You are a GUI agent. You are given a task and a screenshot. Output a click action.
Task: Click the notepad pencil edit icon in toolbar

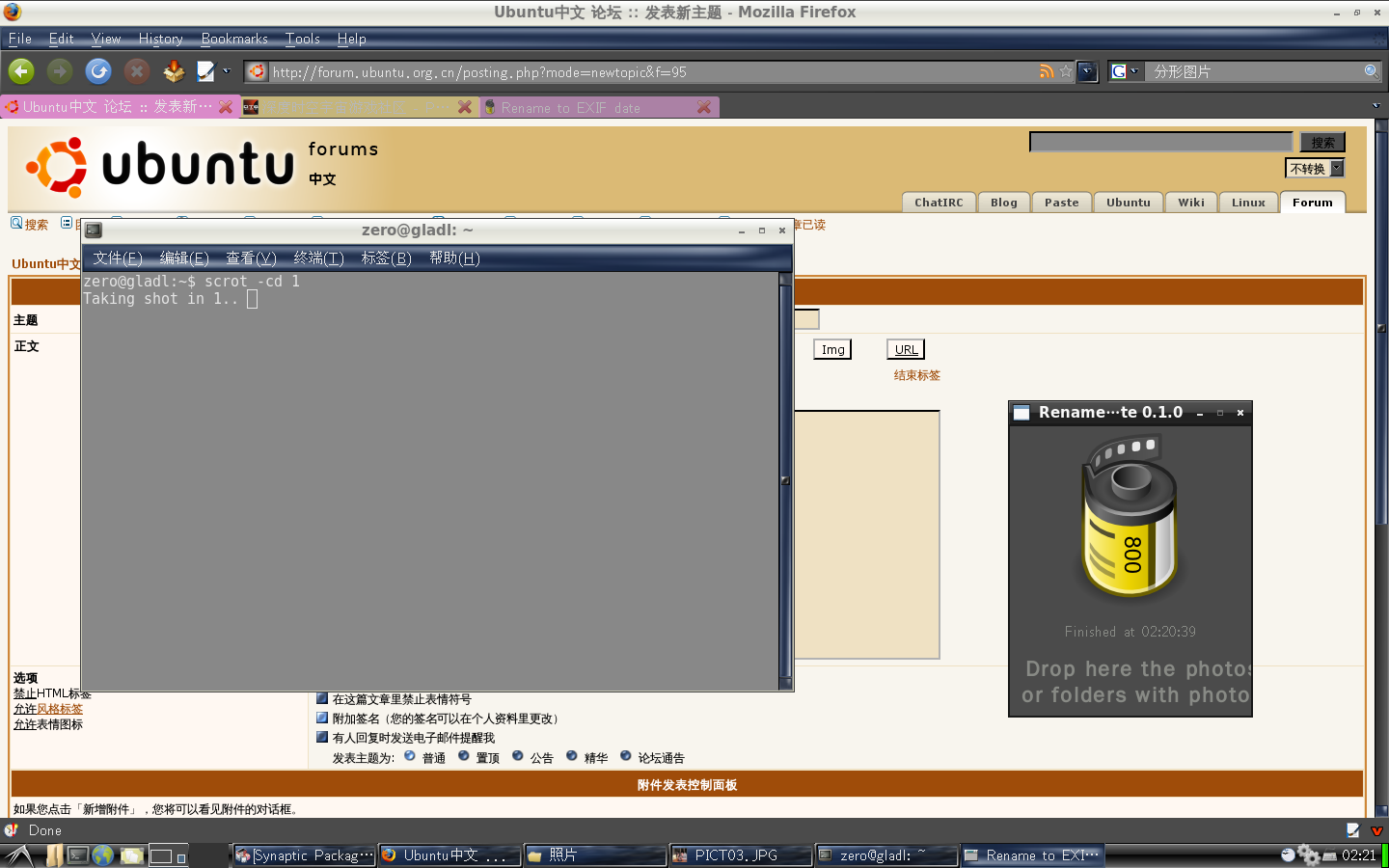tap(205, 71)
